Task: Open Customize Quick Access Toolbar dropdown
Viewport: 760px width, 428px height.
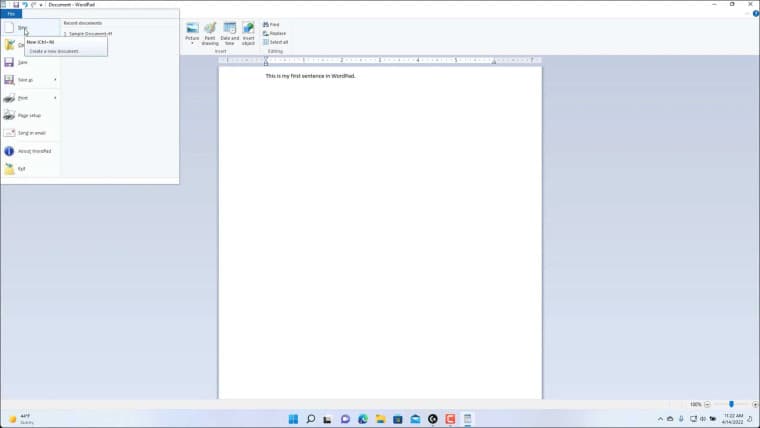Action: pos(41,5)
